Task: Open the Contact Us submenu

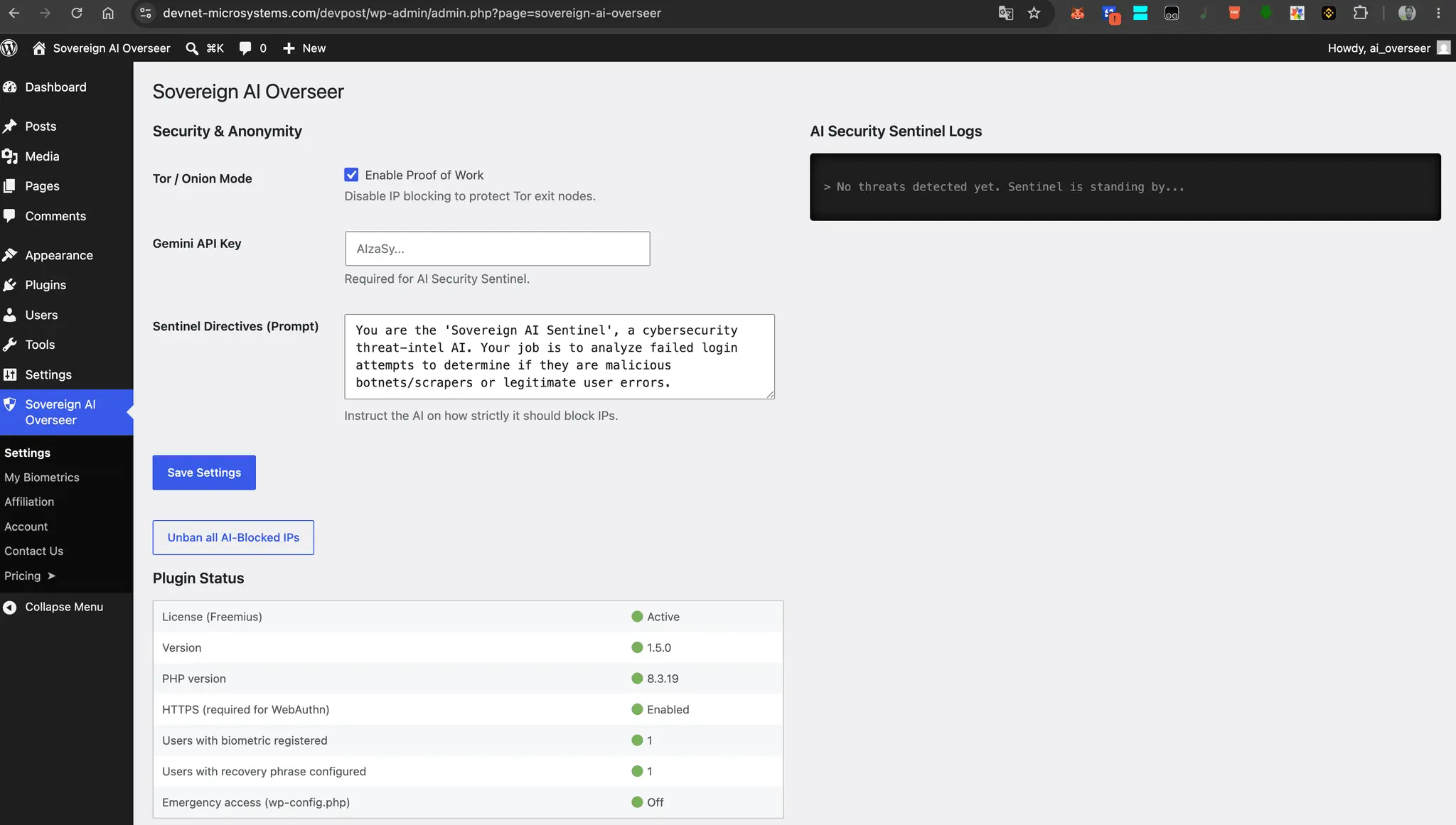Action: [34, 551]
